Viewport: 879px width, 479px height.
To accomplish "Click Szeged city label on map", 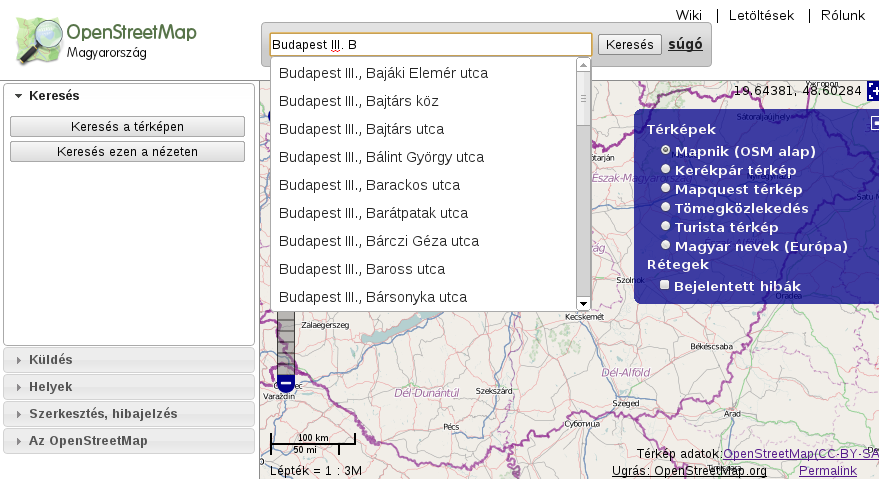I will click(x=626, y=403).
